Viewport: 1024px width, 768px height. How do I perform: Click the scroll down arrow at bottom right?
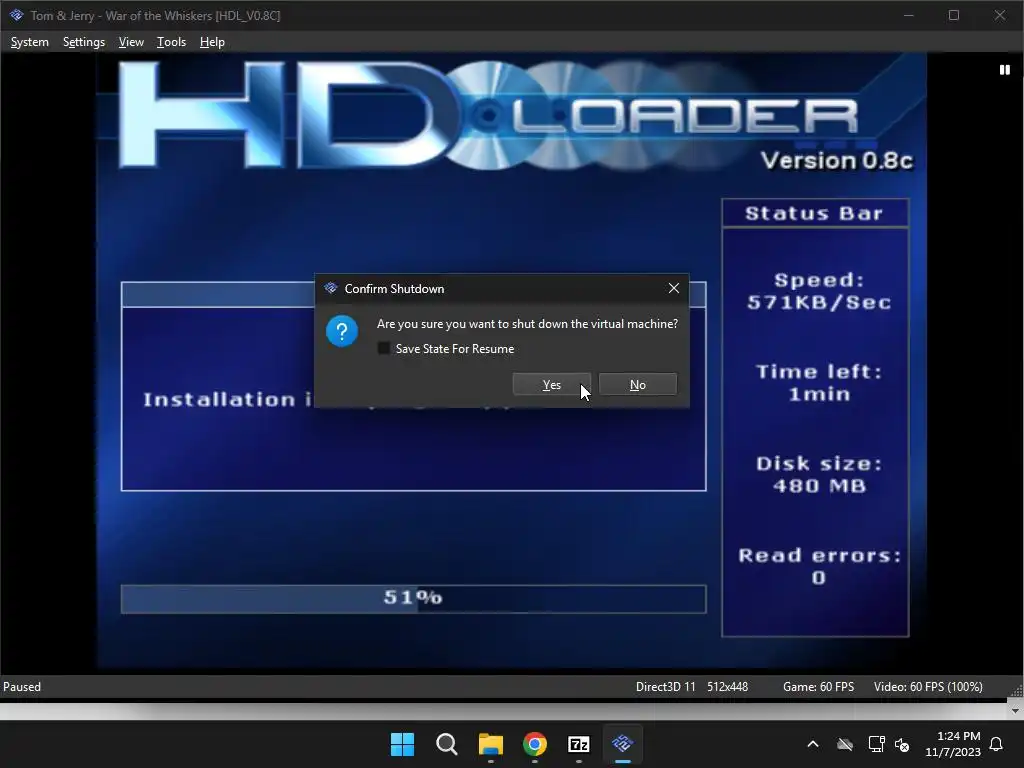[x=1015, y=711]
